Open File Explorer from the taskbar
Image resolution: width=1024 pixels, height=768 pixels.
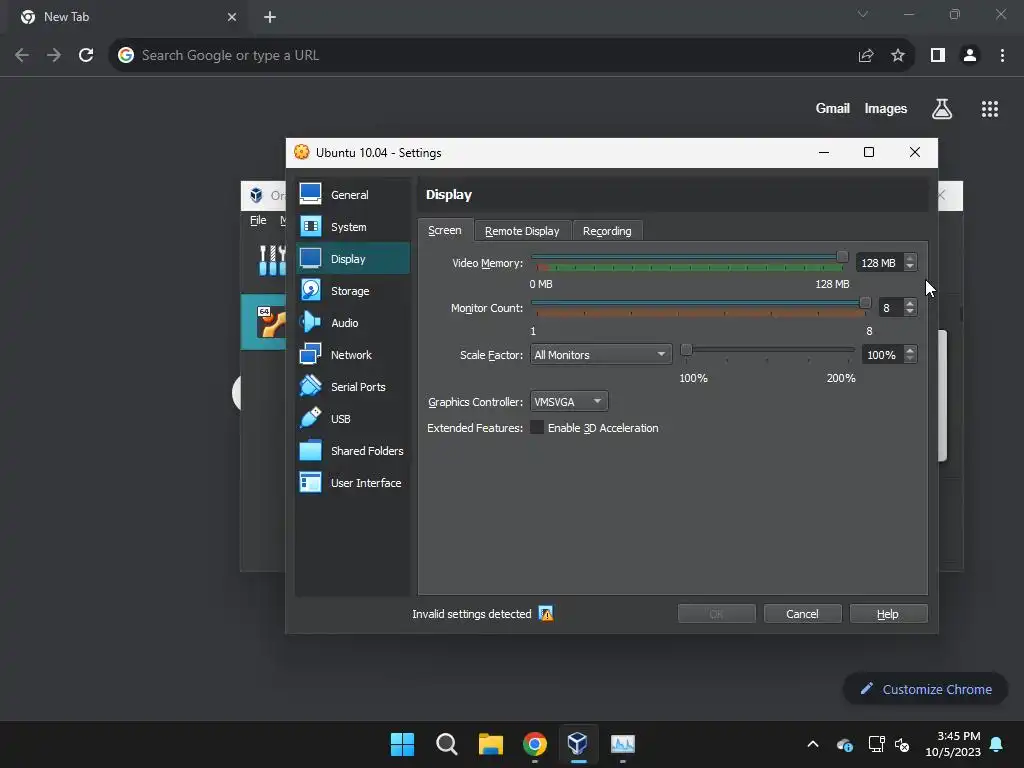coord(490,744)
